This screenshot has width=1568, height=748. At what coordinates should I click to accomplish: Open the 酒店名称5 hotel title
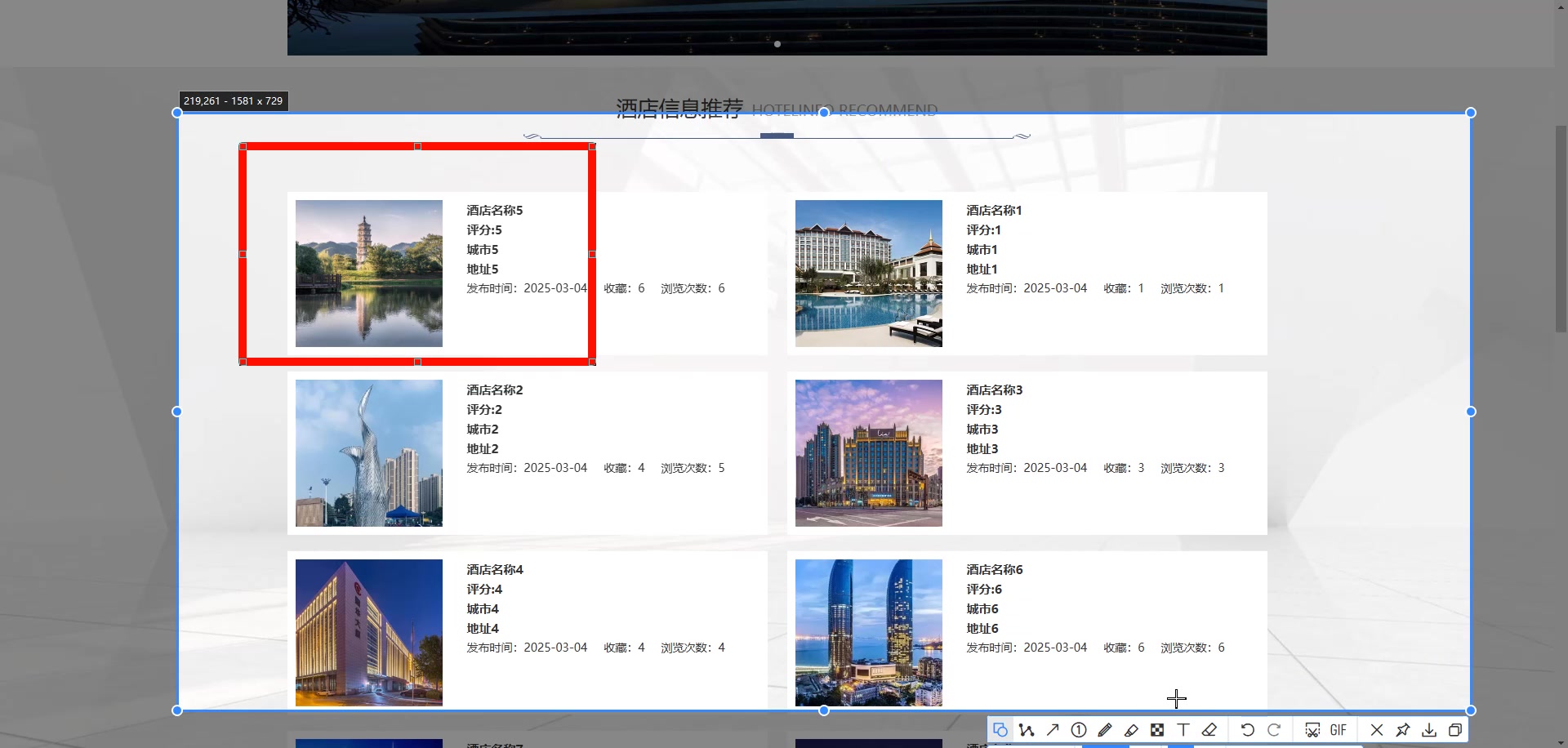click(x=495, y=211)
